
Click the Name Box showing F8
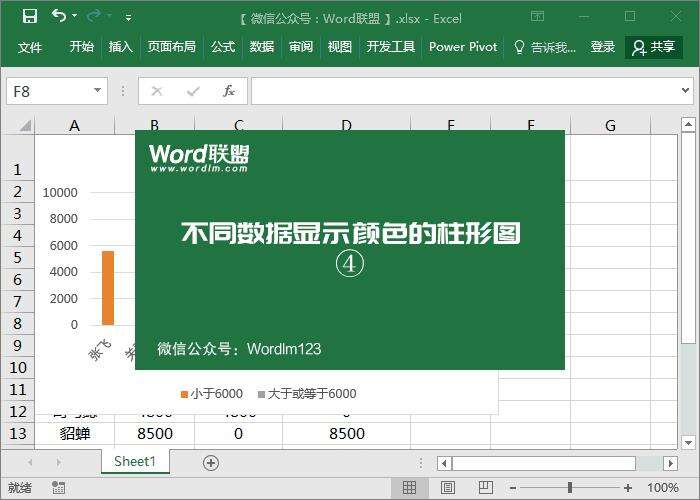pos(48,92)
